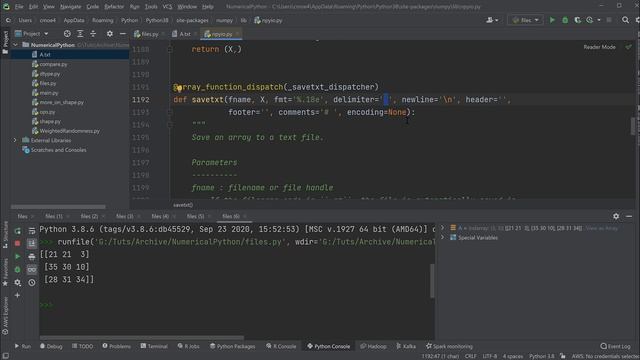Image resolution: width=640 pixels, height=360 pixels.
Task: Close the npyio.py editor tab
Action: pos(237,34)
